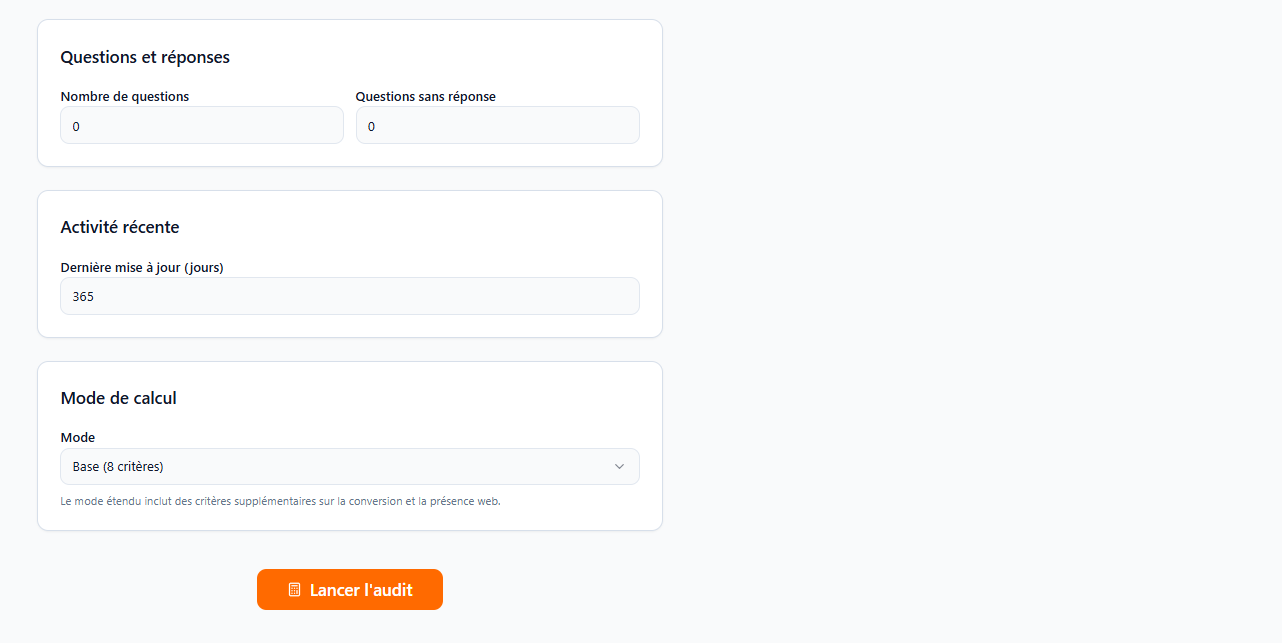1282x643 pixels.
Task: Select the Dernière mise à jour field
Action: coord(350,297)
